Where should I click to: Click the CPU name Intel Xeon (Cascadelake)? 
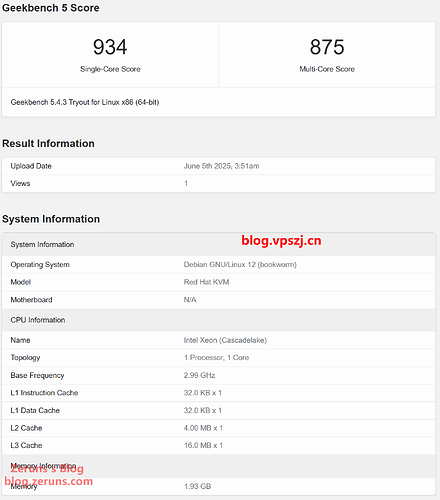[225, 340]
